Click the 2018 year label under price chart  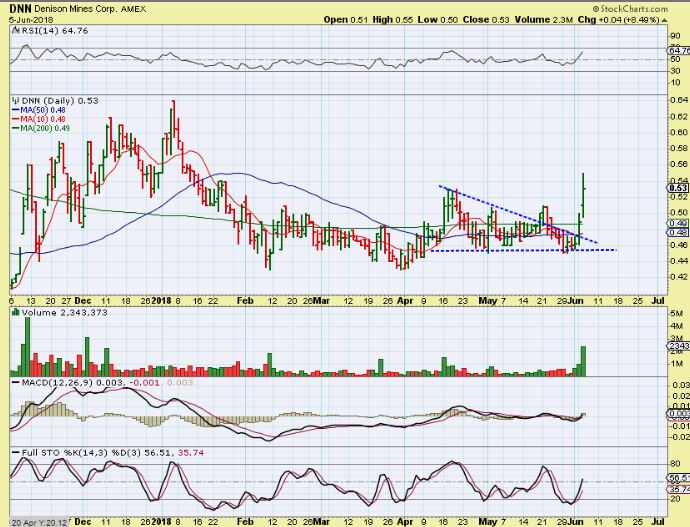(x=161, y=301)
